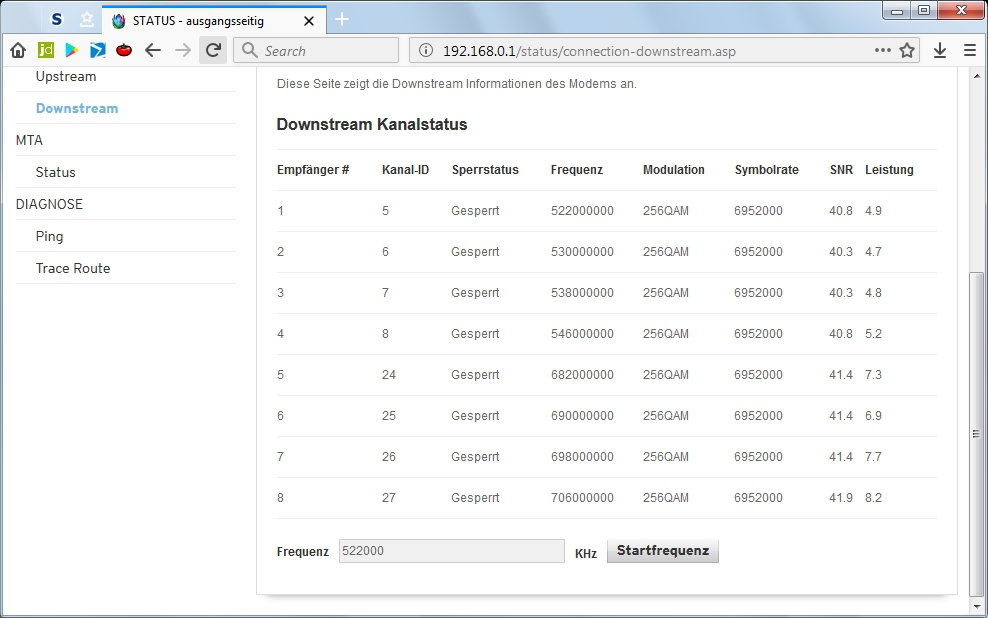Click the red tomato bookmark icon
This screenshot has height=618, width=988.
click(124, 50)
